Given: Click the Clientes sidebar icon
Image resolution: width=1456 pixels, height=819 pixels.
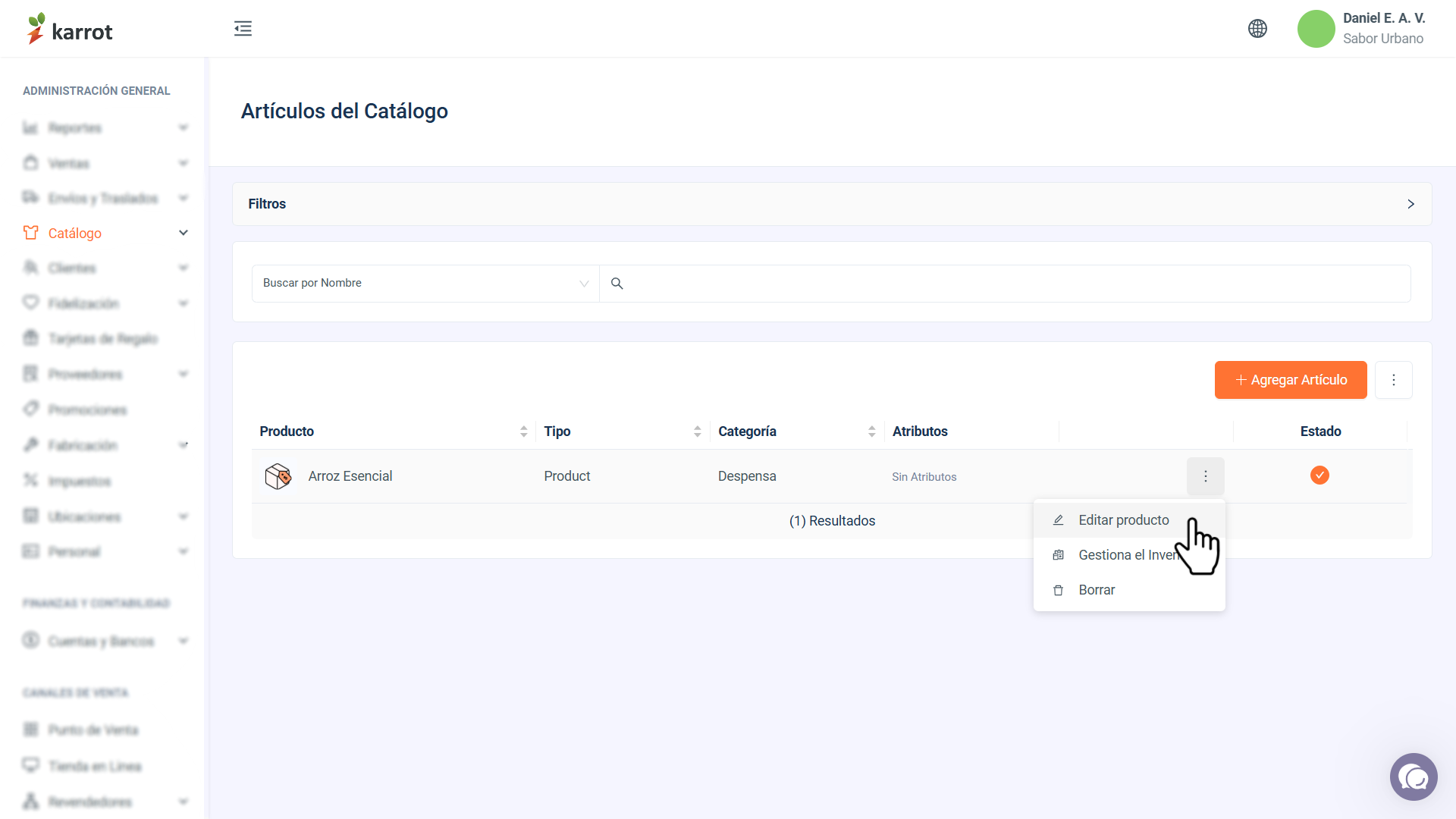Looking at the screenshot, I should pyautogui.click(x=30, y=268).
